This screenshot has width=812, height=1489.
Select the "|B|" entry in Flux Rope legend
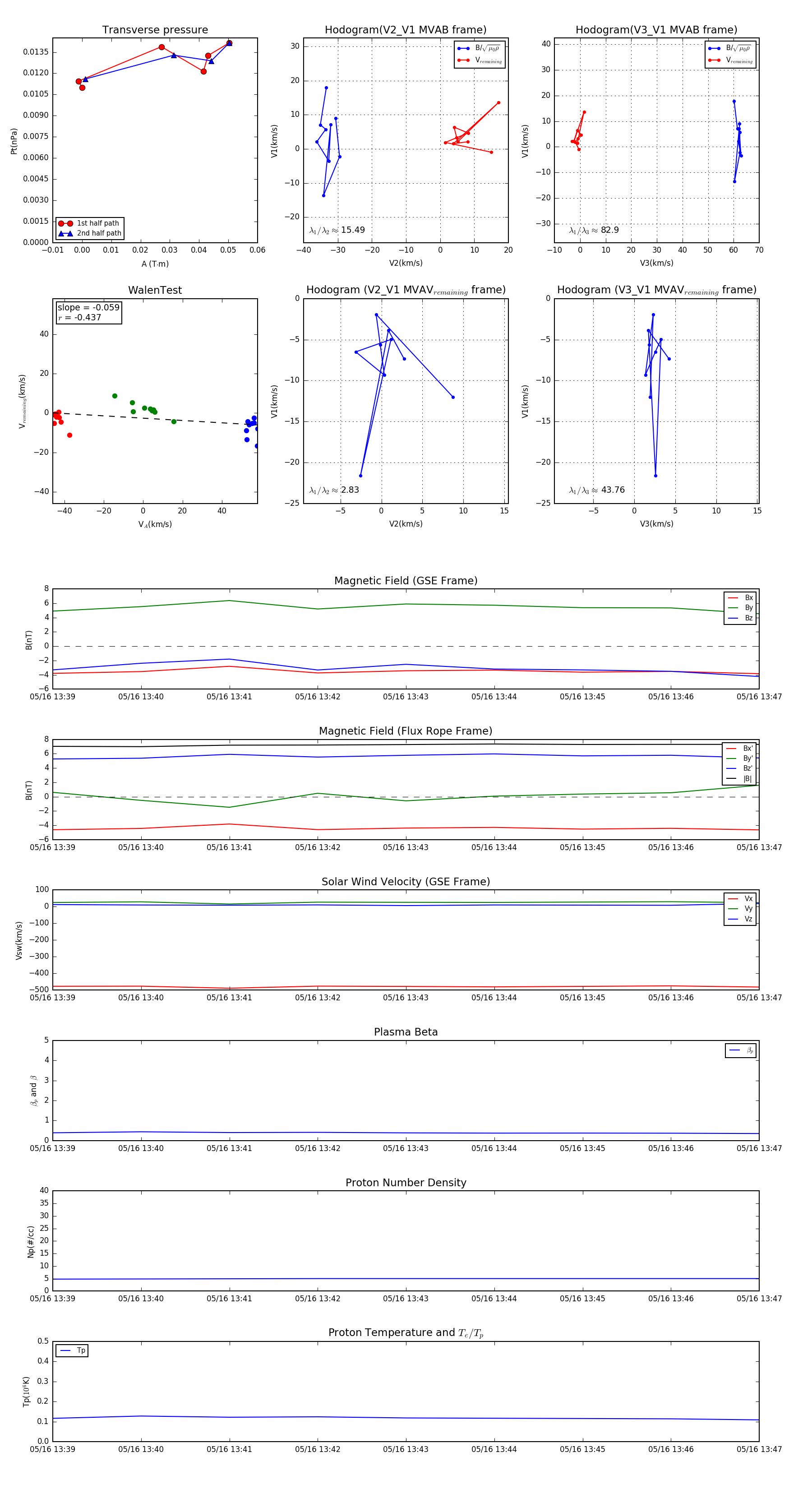740,779
